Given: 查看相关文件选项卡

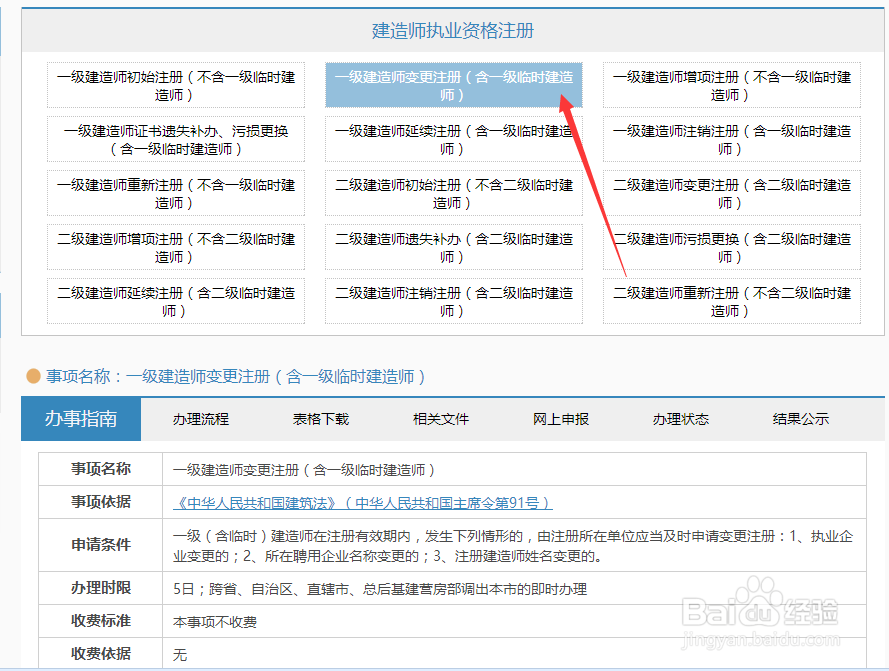Looking at the screenshot, I should (440, 419).
